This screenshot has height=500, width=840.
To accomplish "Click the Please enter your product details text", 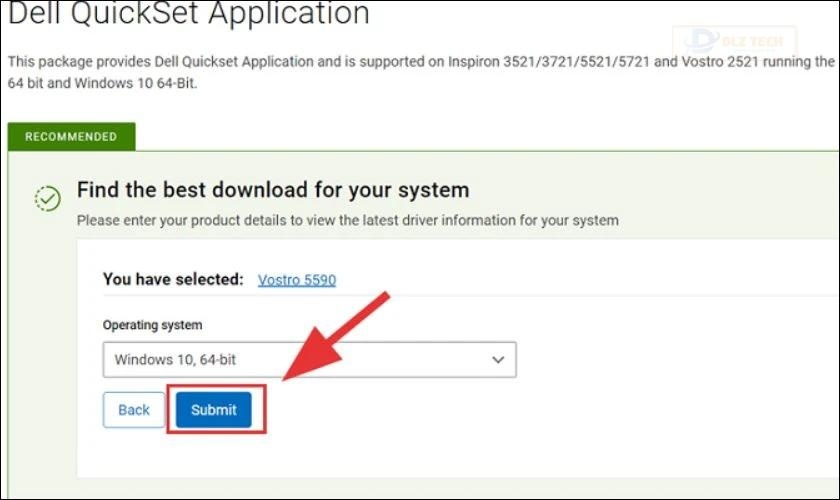I will (x=348, y=219).
